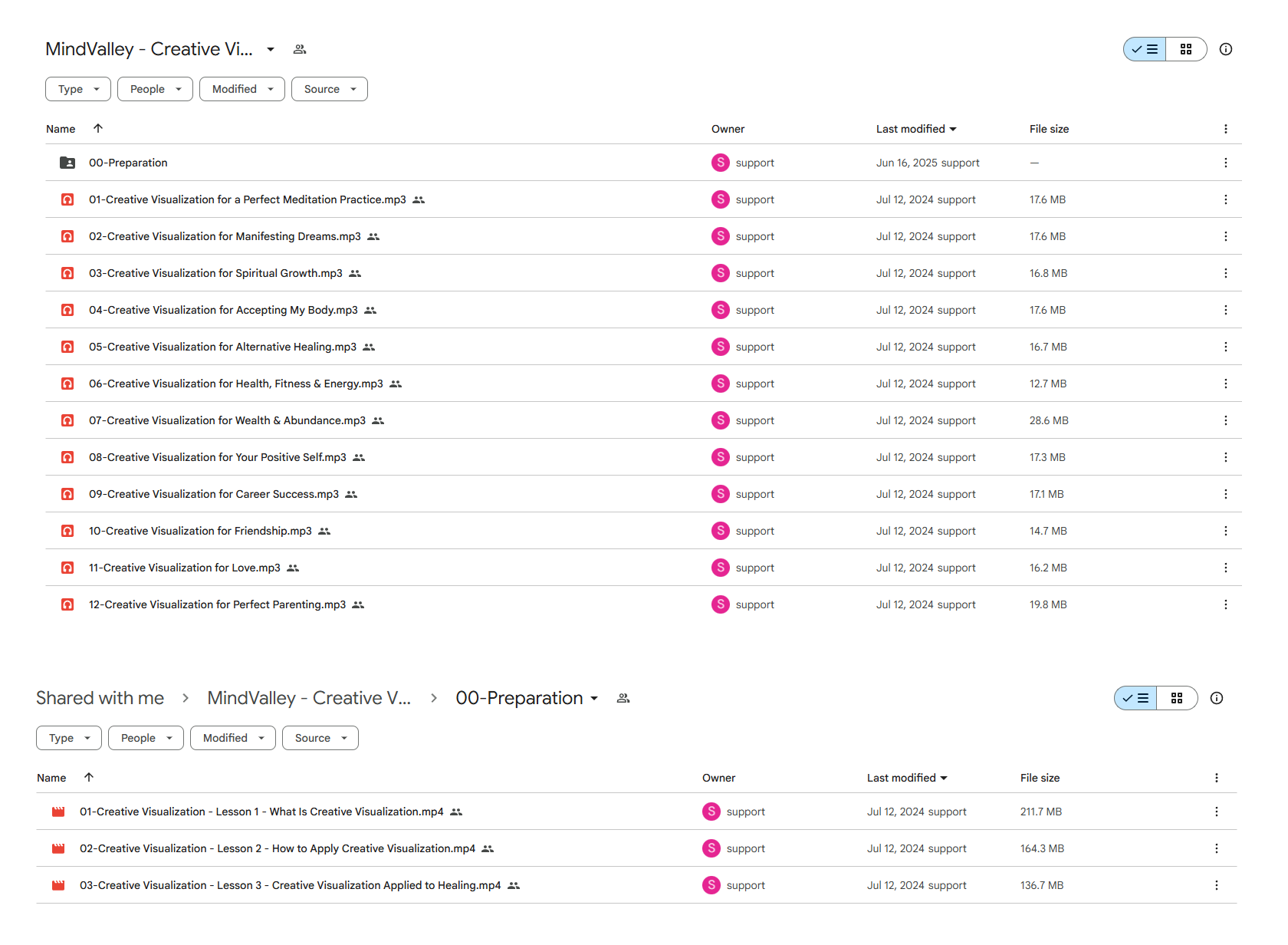View details info for 00-Preparation folder
Viewport: 1288px width, 945px height.
(1217, 698)
